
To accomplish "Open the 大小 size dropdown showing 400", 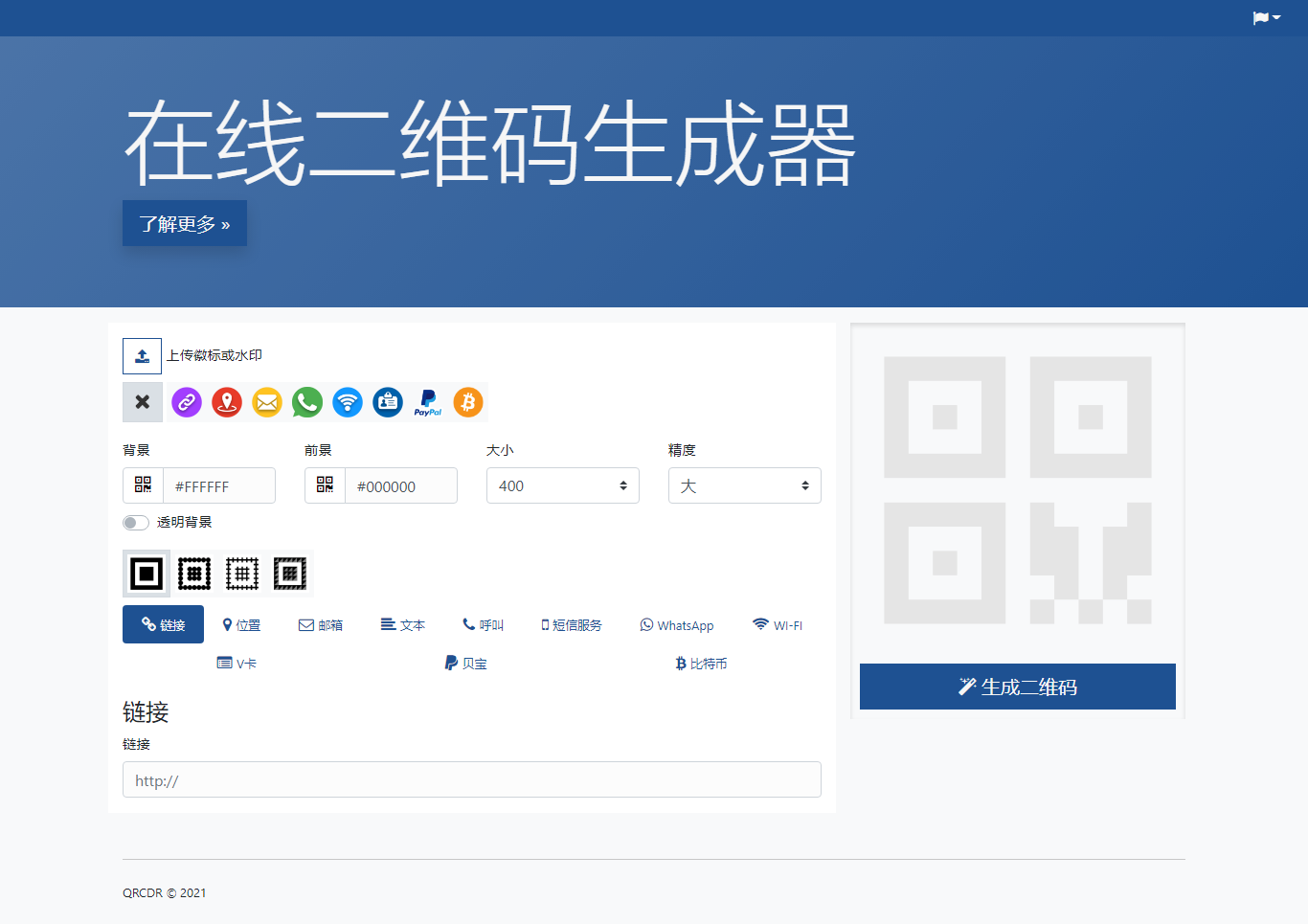I will click(563, 485).
